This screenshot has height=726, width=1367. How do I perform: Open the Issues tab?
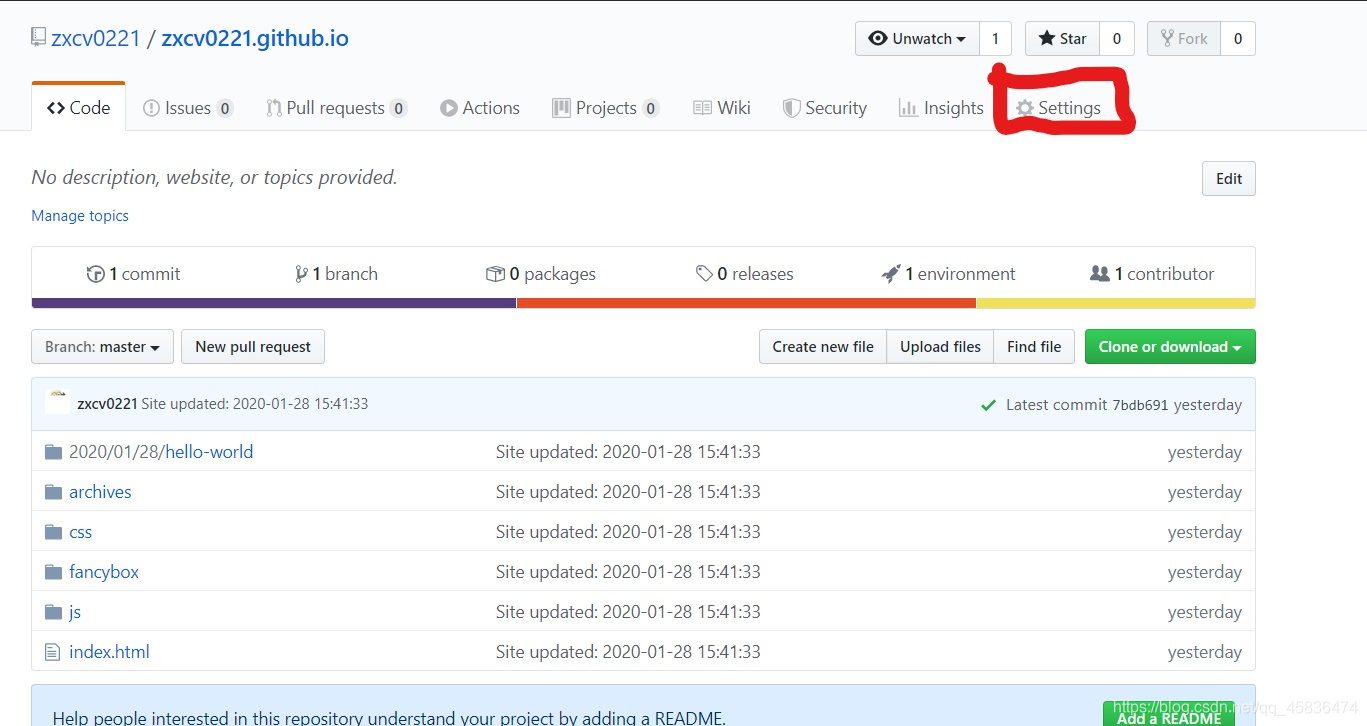tap(188, 108)
